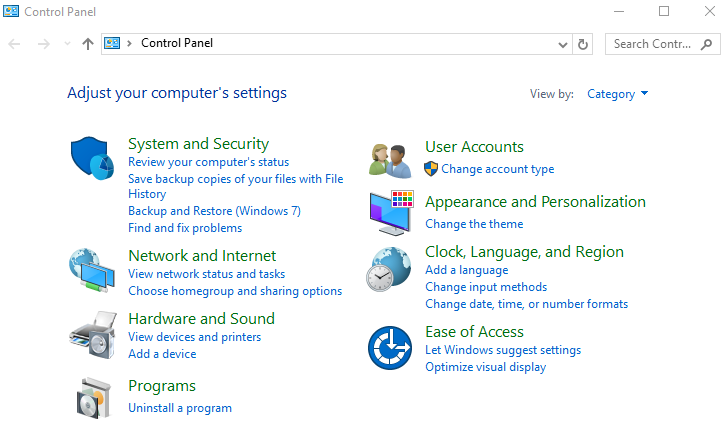Open the Ease of Access icon
The image size is (727, 422).
(390, 348)
